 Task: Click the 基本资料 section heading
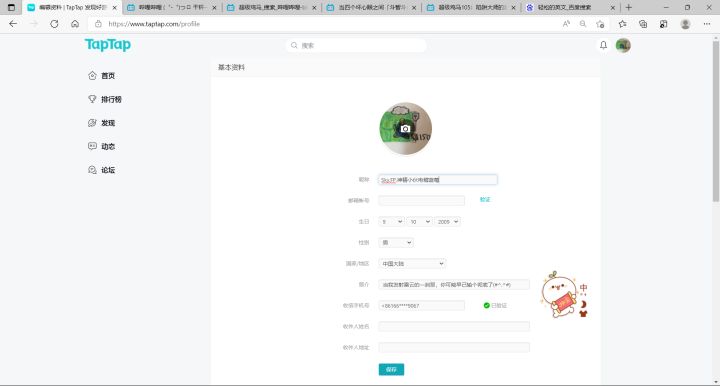(231, 67)
